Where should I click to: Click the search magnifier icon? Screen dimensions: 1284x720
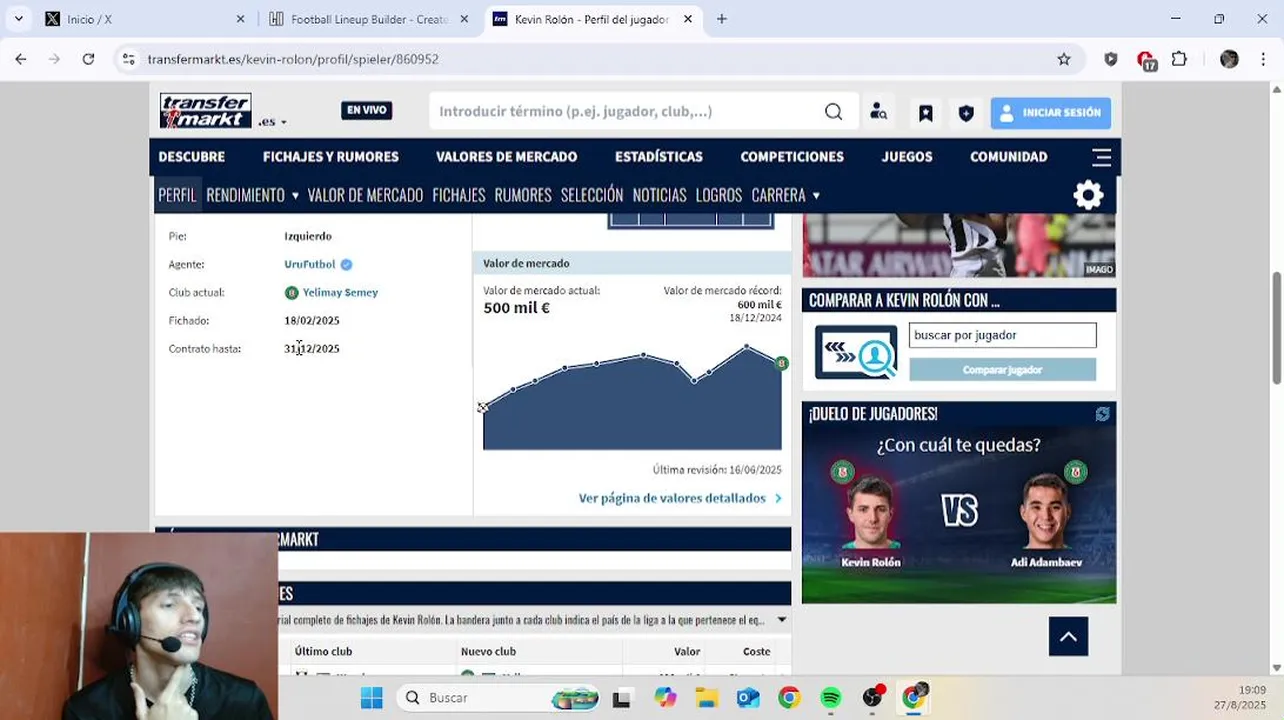833,112
